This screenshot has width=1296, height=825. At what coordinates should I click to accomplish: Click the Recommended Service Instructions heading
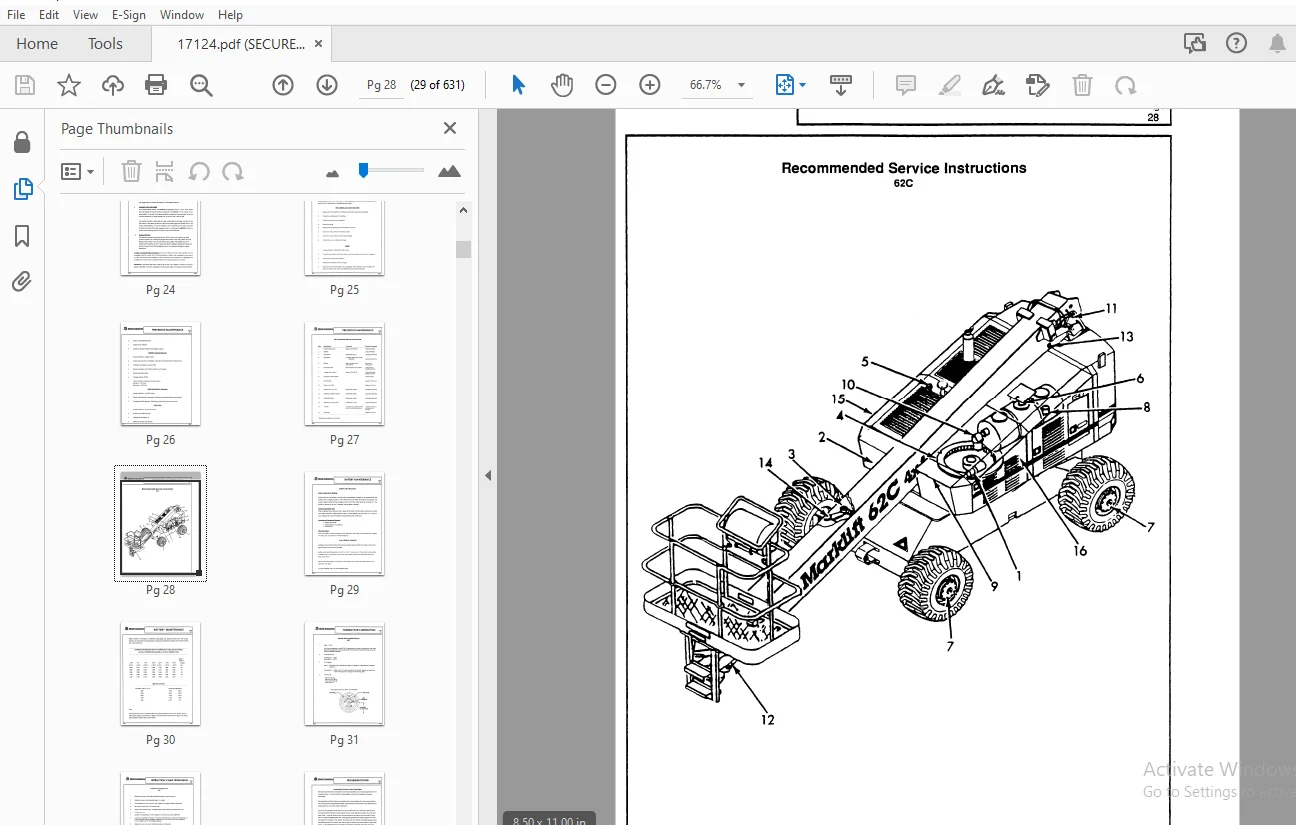pos(903,168)
